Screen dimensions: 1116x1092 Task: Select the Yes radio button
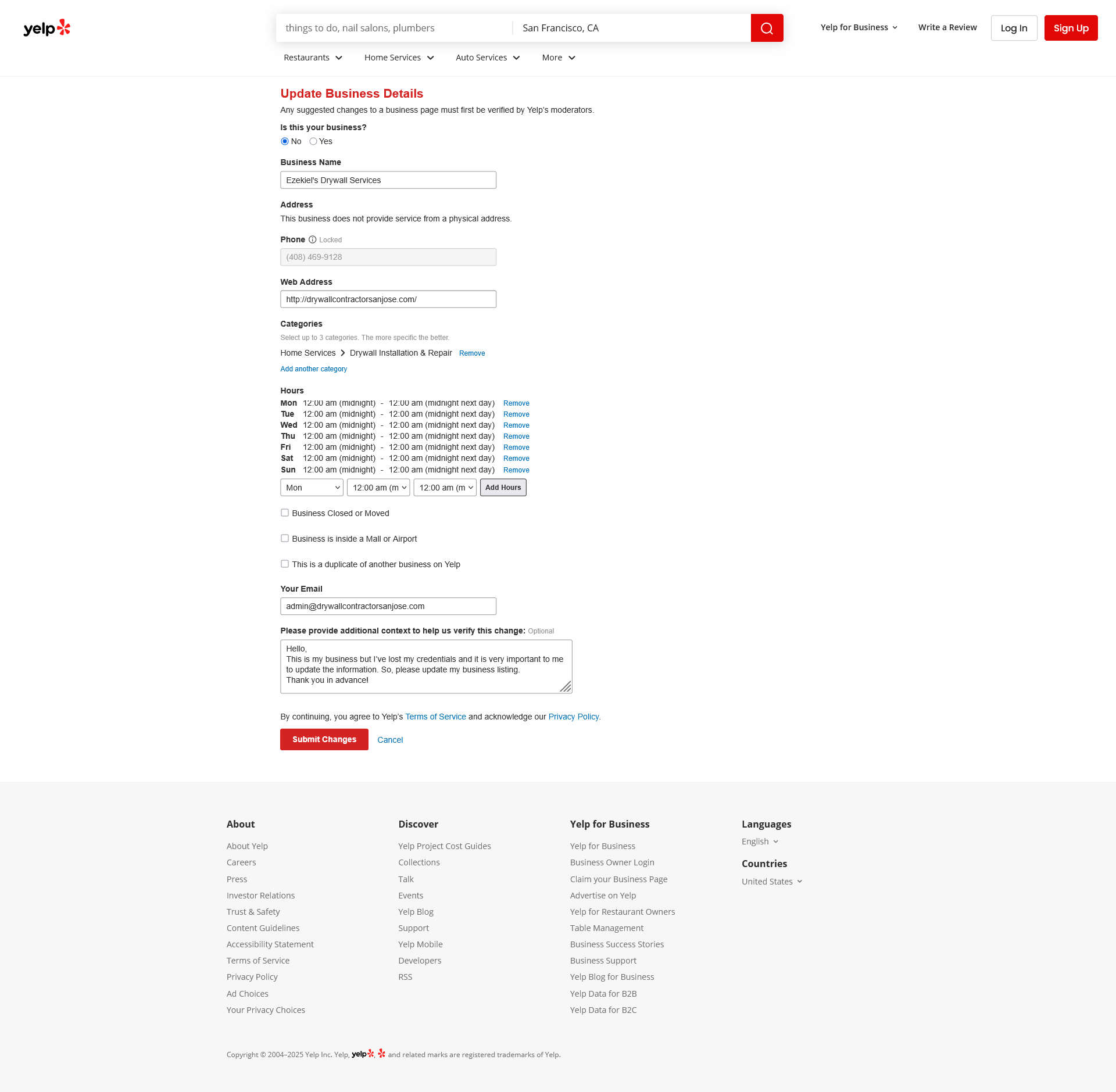(x=313, y=141)
